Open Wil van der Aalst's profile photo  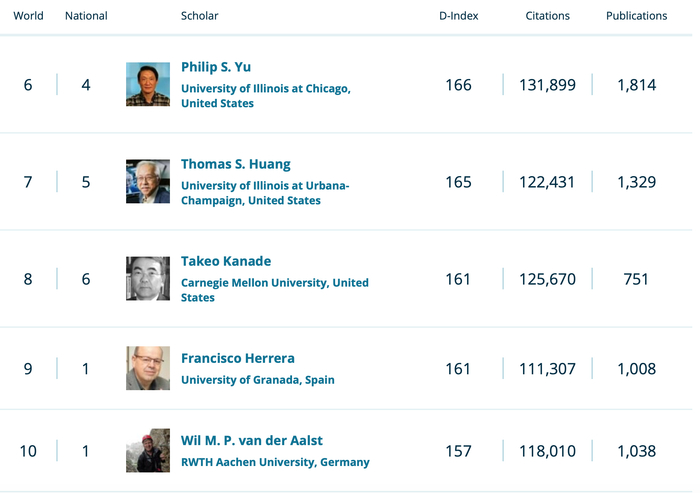point(148,450)
